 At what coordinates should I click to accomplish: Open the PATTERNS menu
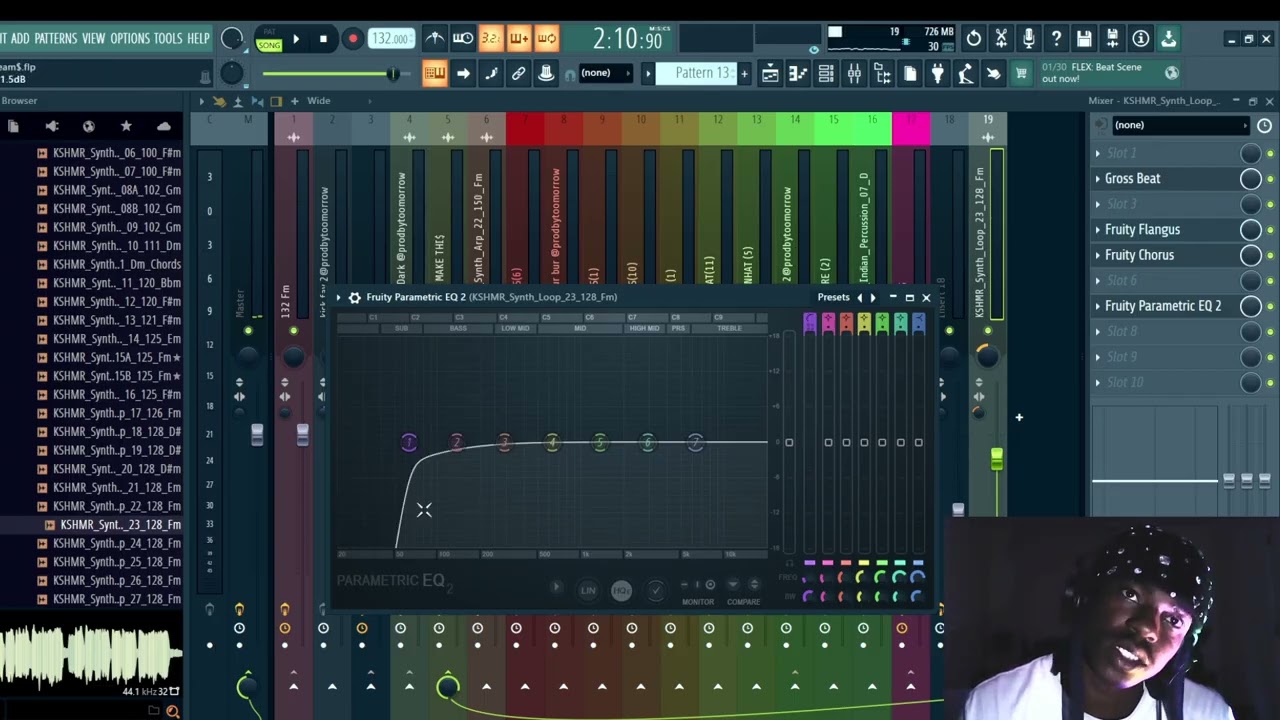[x=56, y=39]
